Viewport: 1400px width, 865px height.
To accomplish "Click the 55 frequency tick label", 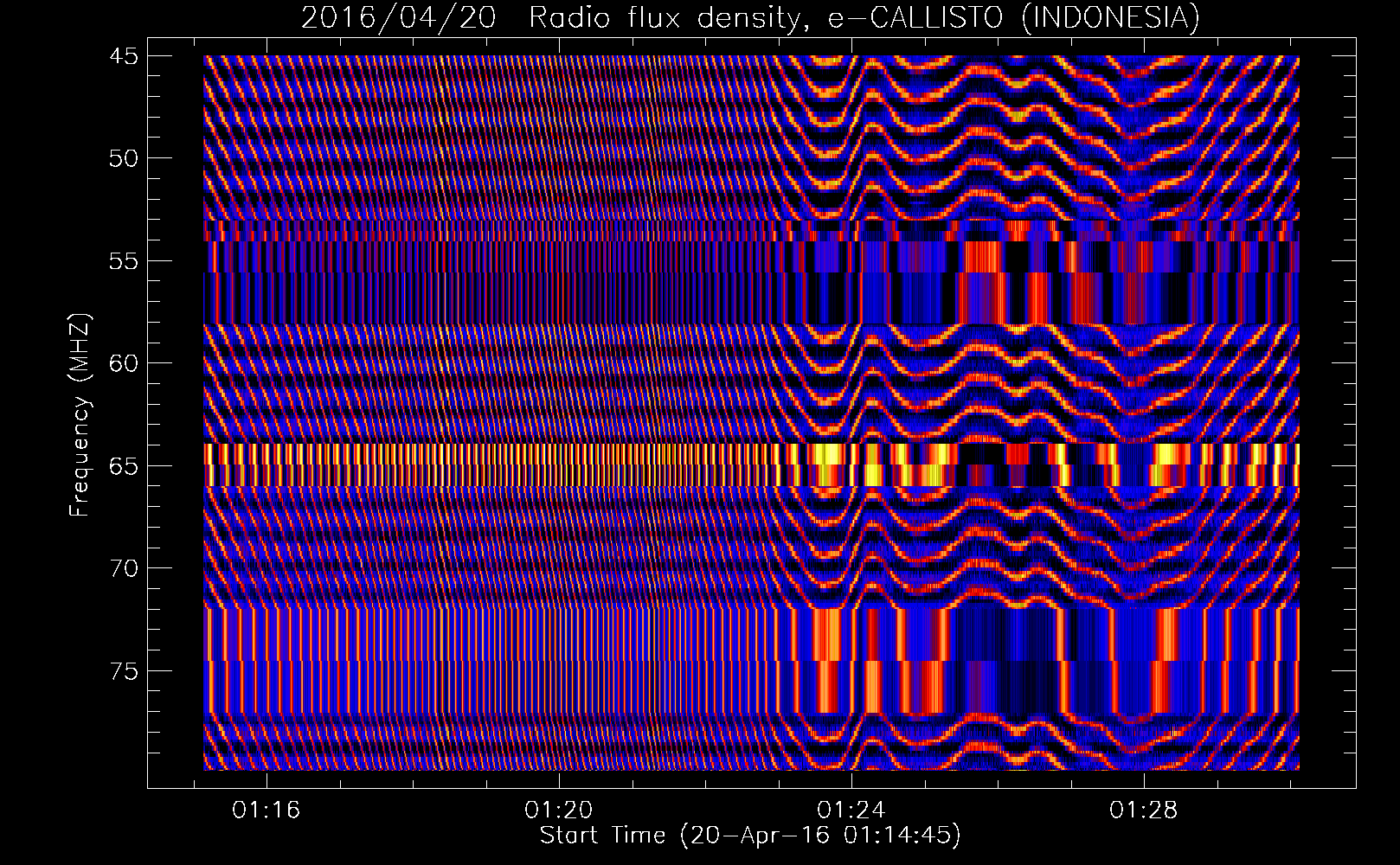I will (123, 261).
